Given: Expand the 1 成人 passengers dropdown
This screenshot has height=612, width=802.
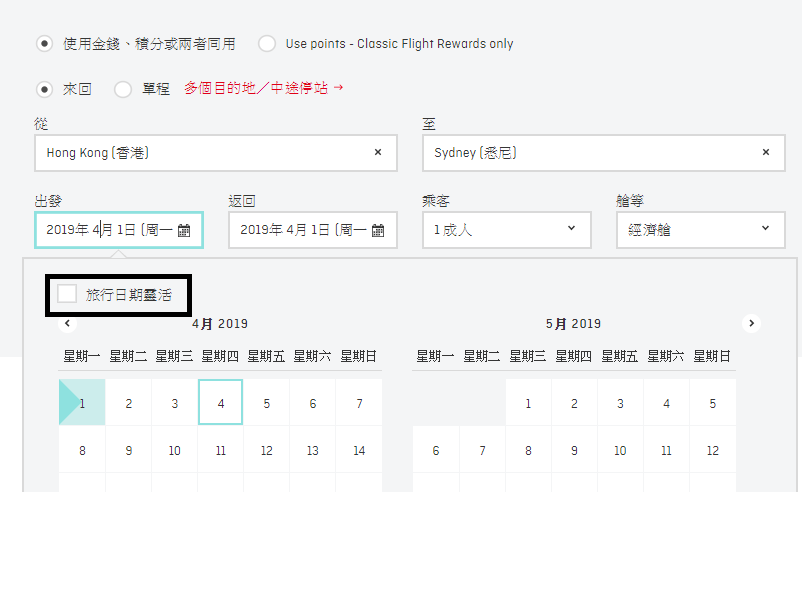Looking at the screenshot, I should coord(507,230).
